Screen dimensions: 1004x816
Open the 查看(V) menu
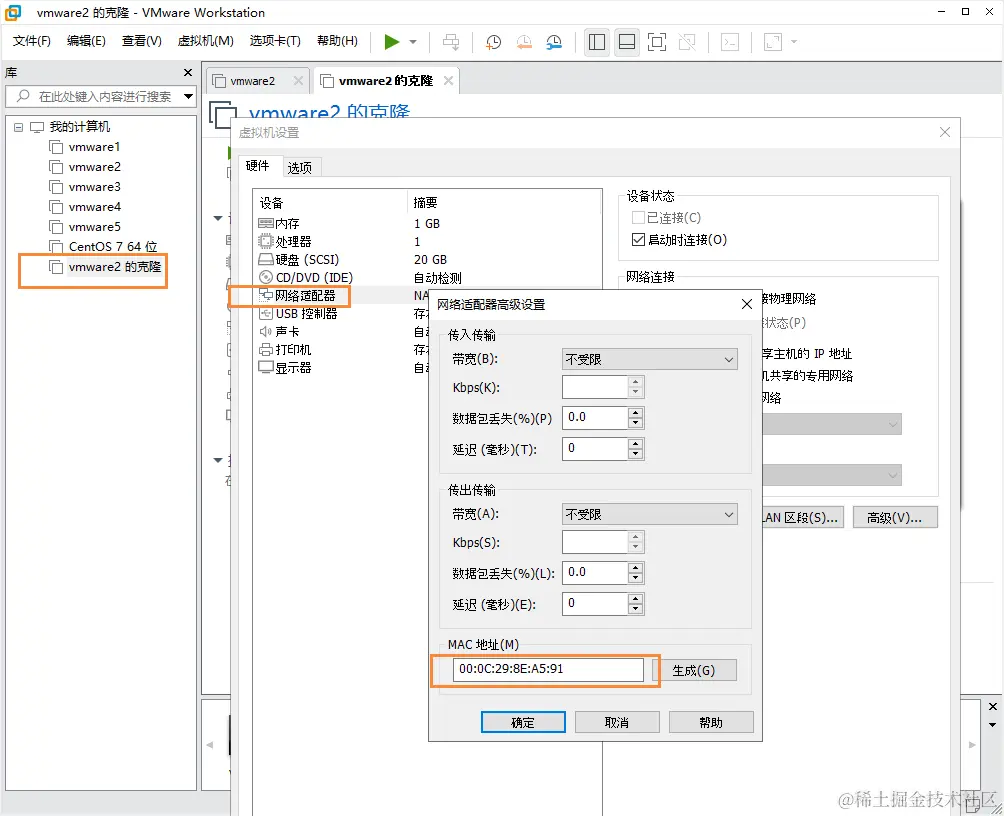pos(142,41)
